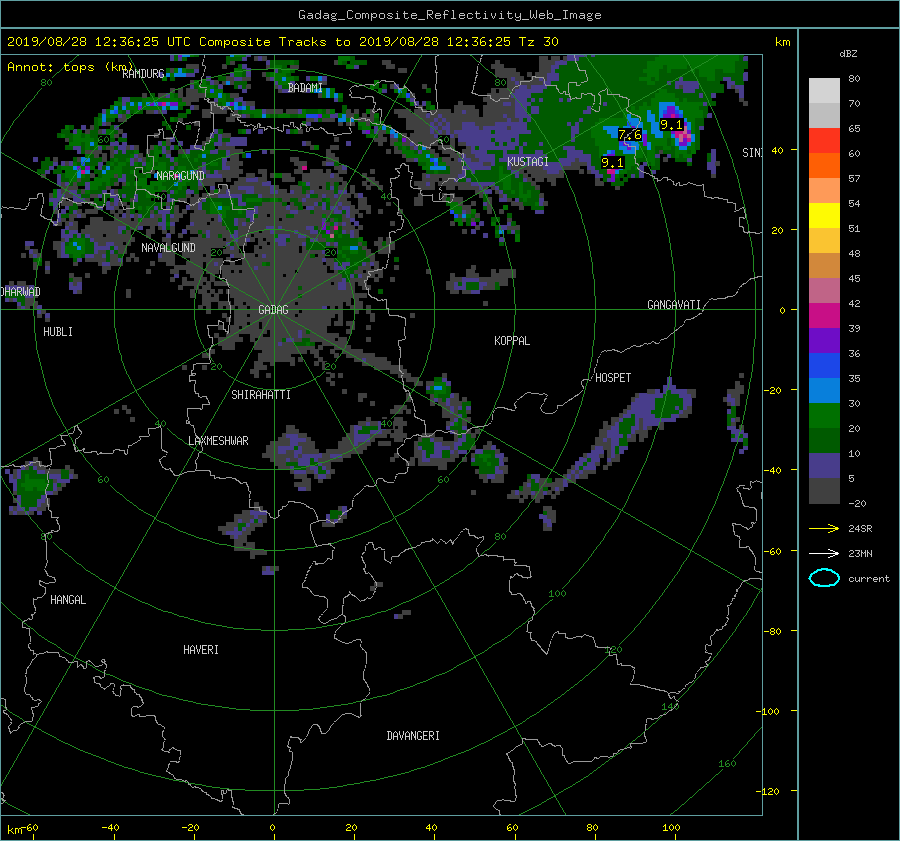Click the light gray 80 dBZ swatch
The height and width of the screenshot is (841, 900).
click(824, 91)
